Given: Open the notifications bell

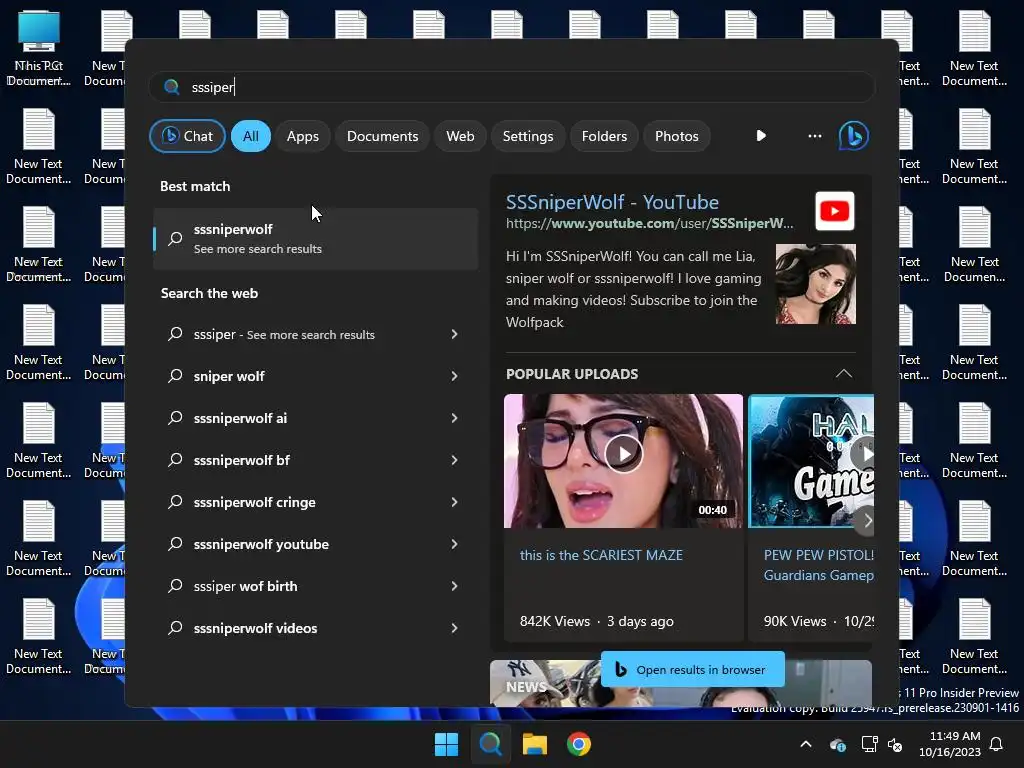Looking at the screenshot, I should (x=997, y=744).
